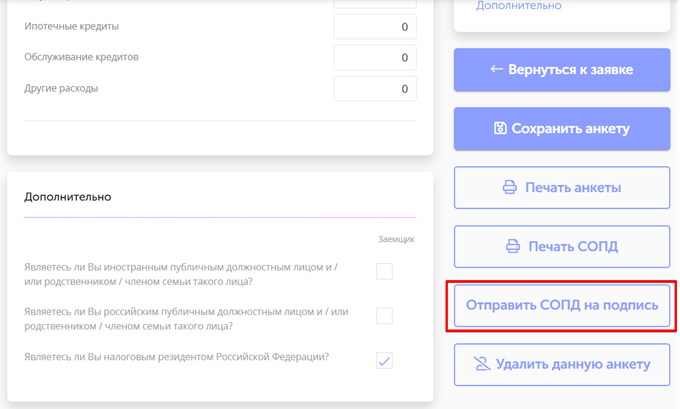
Task: Click the crossed-out user icon on Удалить данную анкету
Action: [482, 365]
